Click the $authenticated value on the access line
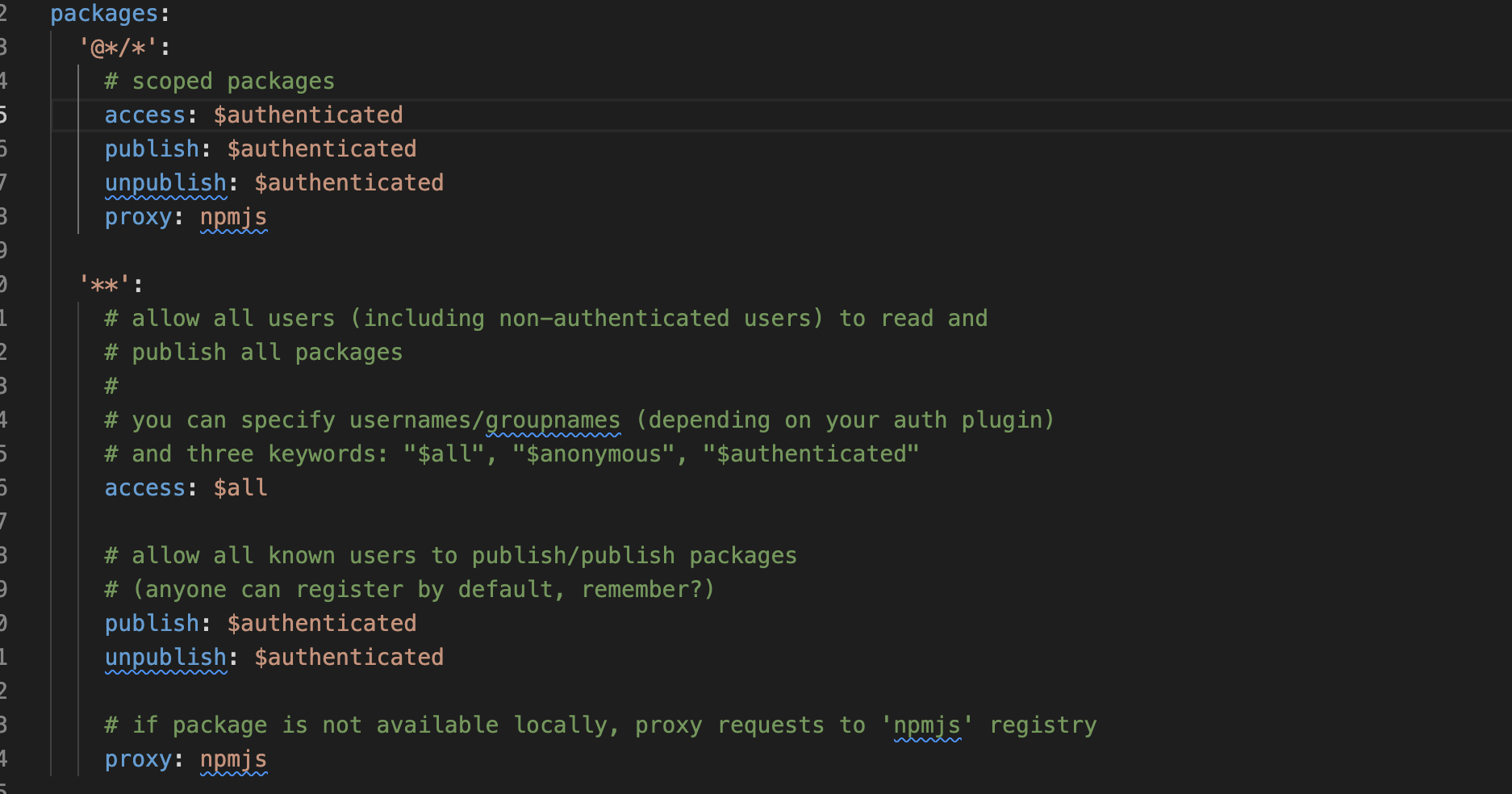 click(308, 115)
